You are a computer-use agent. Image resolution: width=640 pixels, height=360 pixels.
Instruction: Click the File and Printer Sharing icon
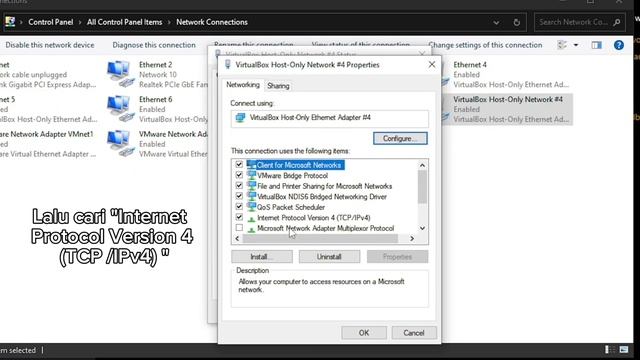coord(251,186)
